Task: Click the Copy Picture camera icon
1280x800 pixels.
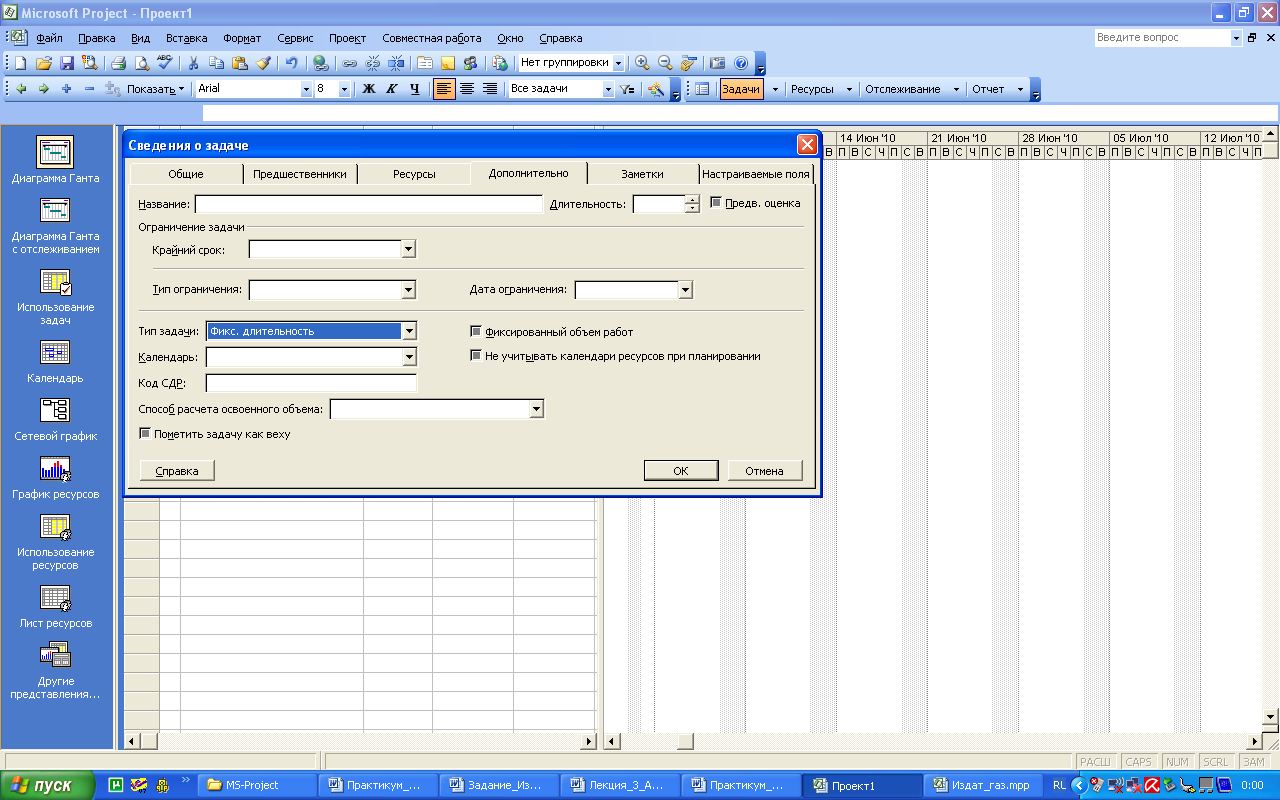Action: pyautogui.click(x=718, y=62)
